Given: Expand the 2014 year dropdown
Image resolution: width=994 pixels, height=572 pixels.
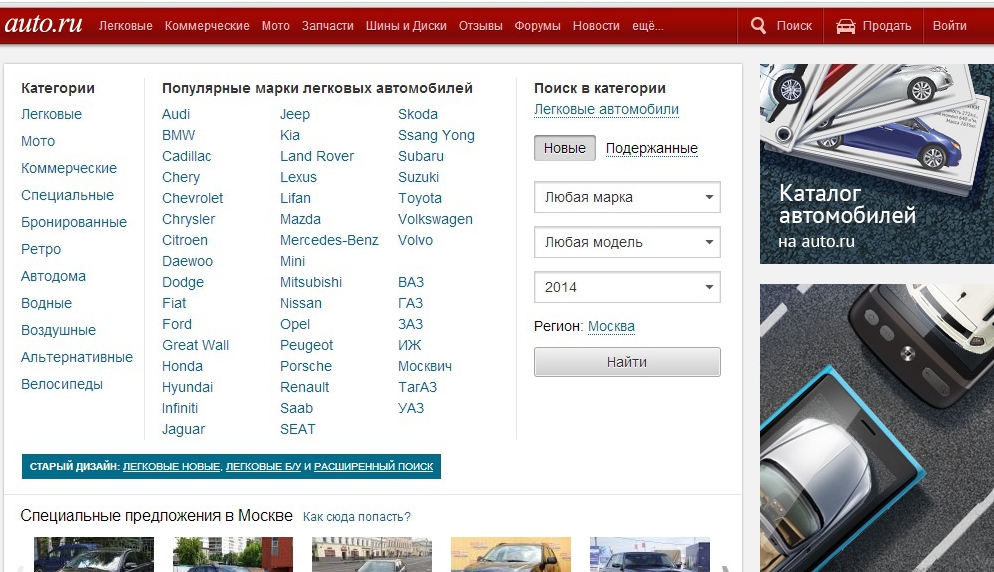Looking at the screenshot, I should (627, 287).
